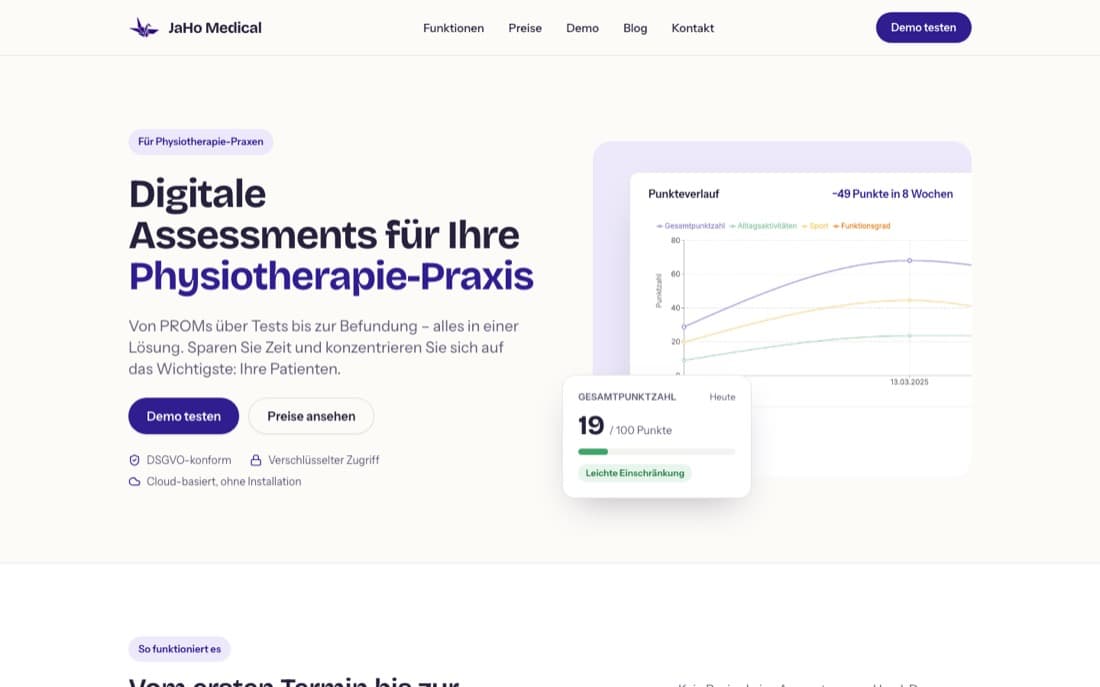Click the Physiotherapie-Praxis headline text
Screen dimensions: 1100x687
pos(331,276)
